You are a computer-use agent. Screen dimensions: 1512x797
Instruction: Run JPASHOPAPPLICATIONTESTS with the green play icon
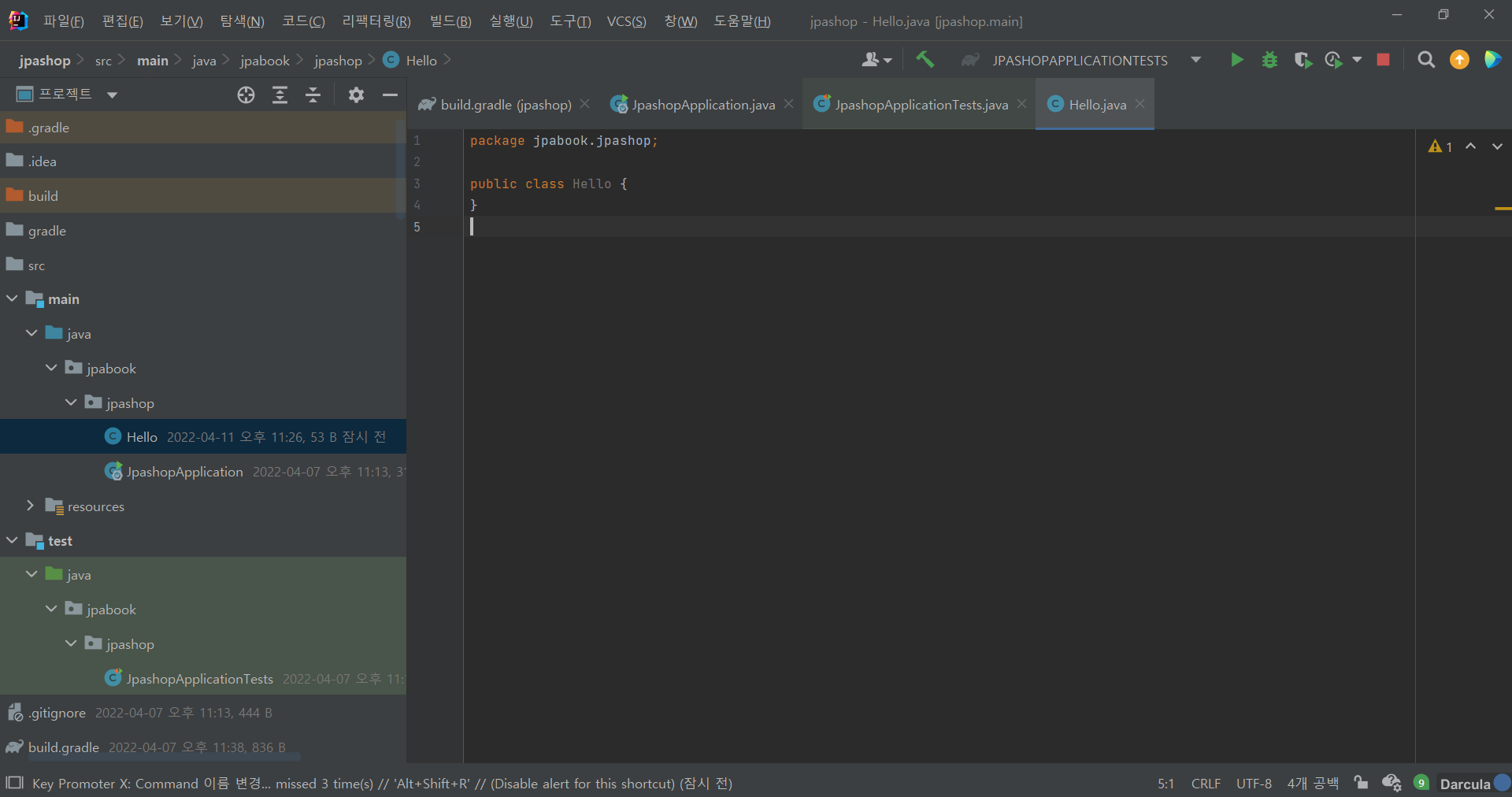[1236, 60]
